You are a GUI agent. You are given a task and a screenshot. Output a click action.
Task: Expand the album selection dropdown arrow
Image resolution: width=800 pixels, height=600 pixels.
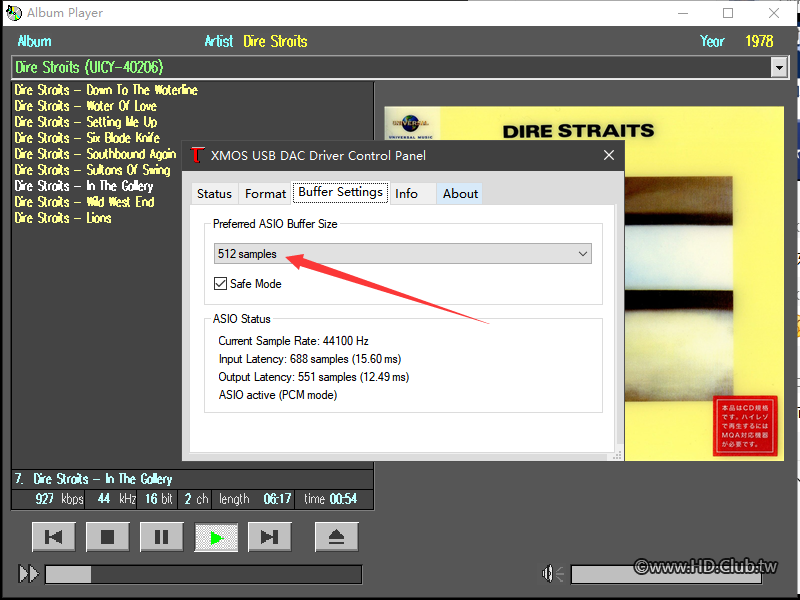coord(779,67)
